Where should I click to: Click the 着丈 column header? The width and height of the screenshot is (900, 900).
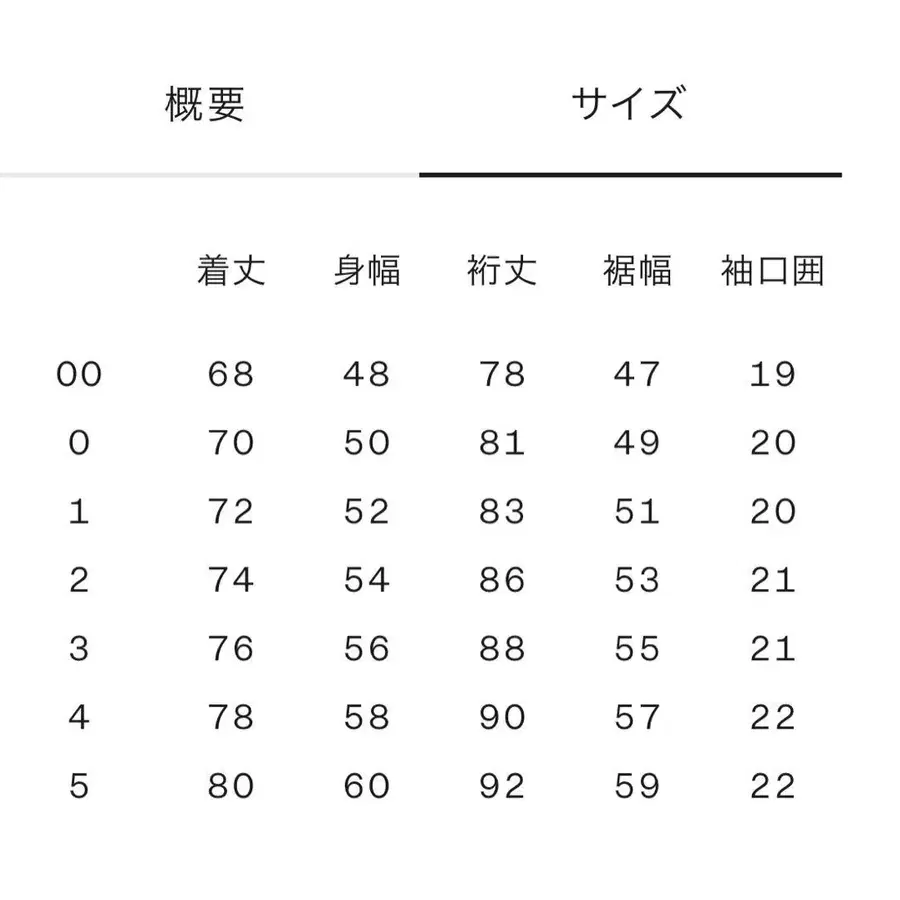click(x=231, y=271)
